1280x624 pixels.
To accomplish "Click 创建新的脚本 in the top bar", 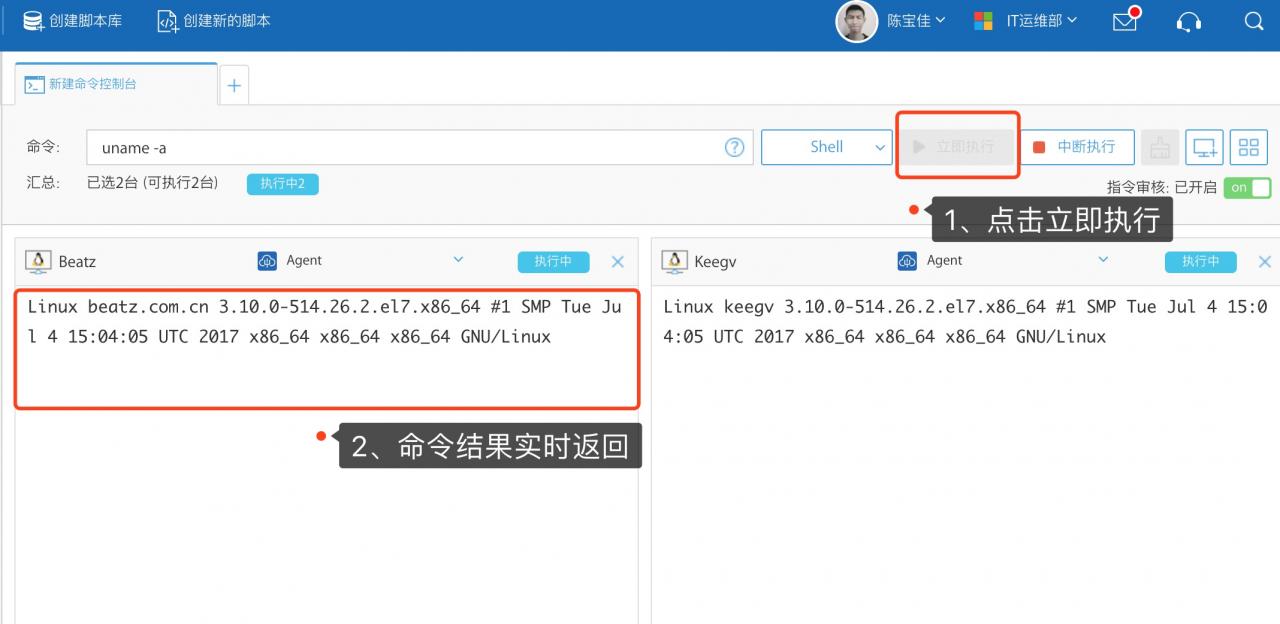I will (214, 21).
